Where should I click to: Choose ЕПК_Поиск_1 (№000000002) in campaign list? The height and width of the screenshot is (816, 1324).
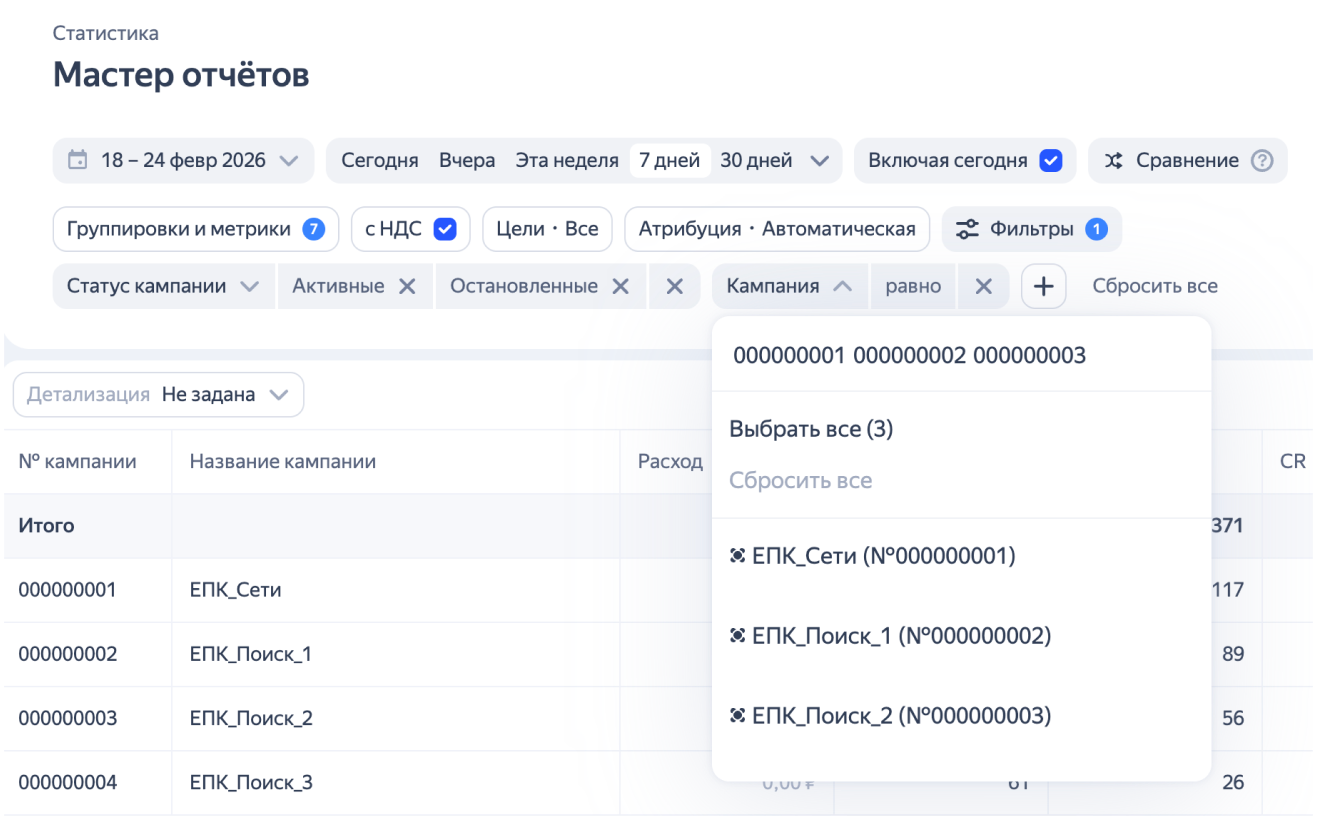pyautogui.click(x=961, y=636)
